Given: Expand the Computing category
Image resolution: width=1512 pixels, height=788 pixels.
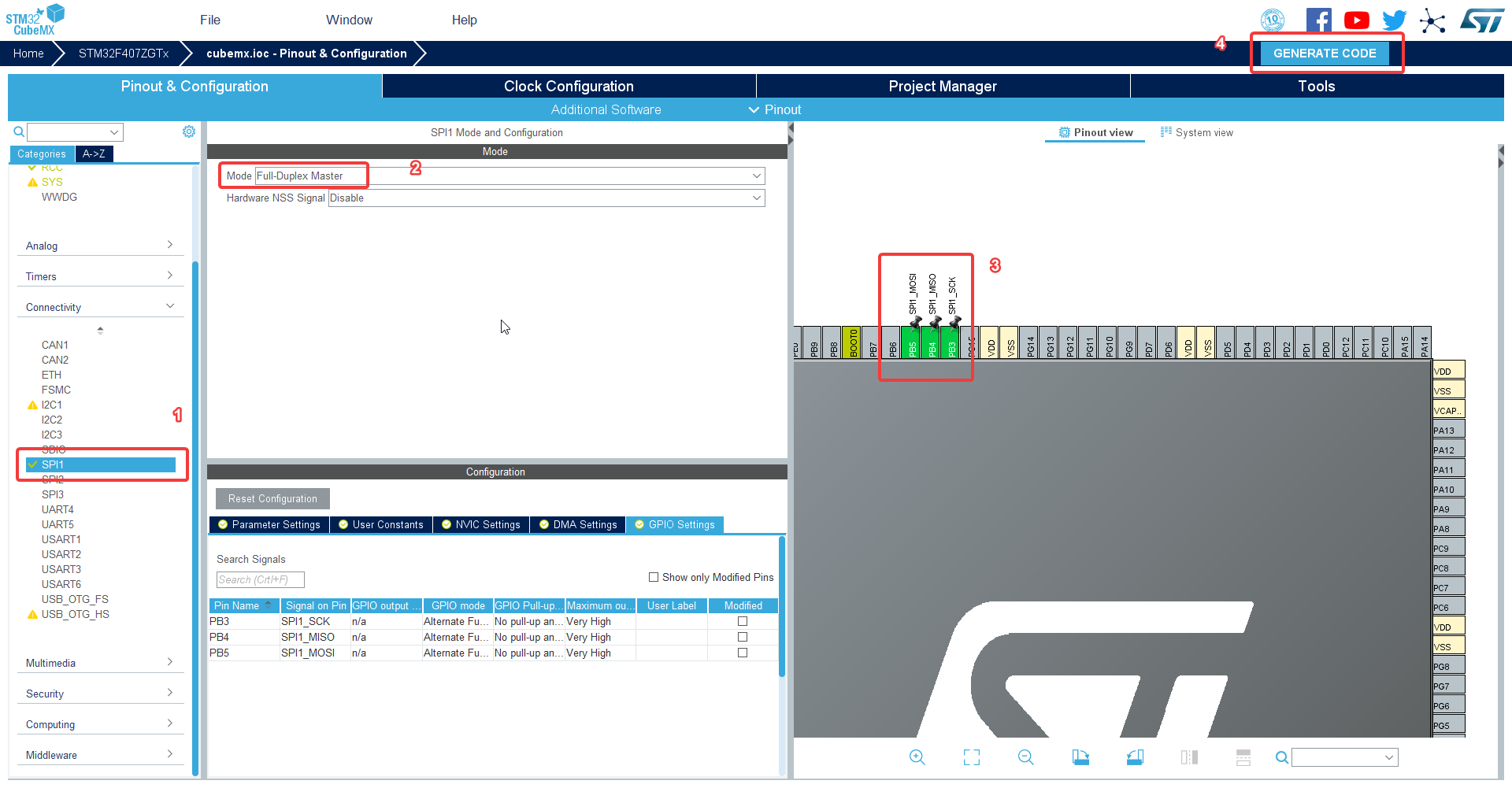Looking at the screenshot, I should point(100,724).
